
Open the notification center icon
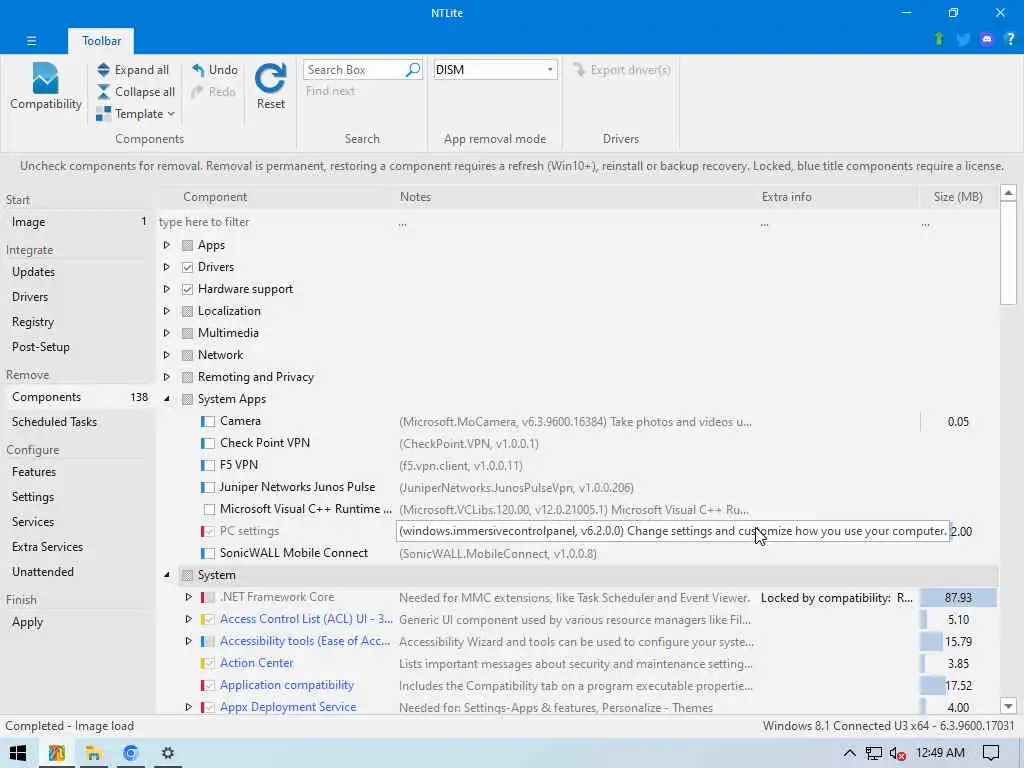[991, 753]
